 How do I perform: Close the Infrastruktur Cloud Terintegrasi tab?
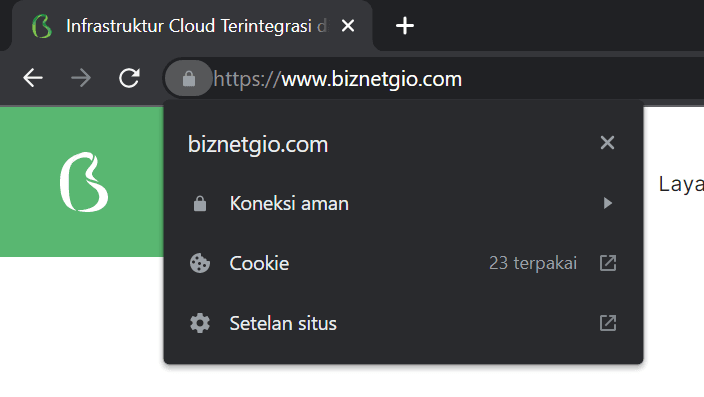348,26
